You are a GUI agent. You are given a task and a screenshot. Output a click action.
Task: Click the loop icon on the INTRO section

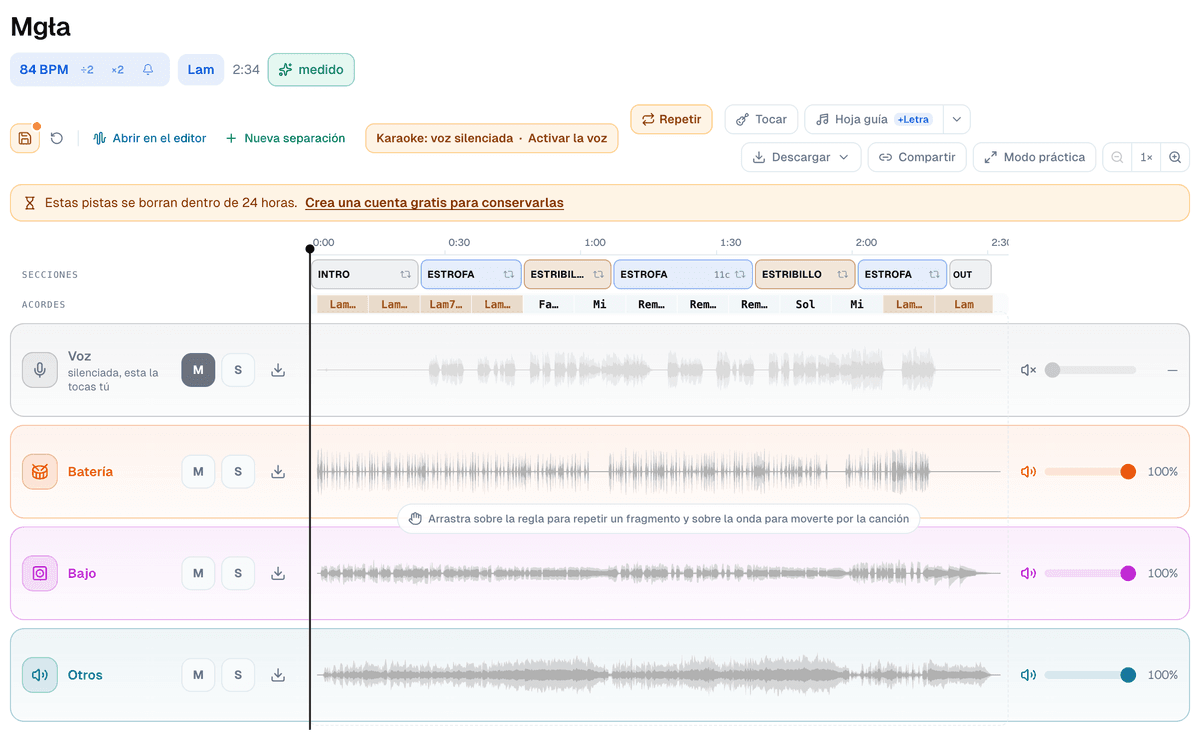point(406,274)
